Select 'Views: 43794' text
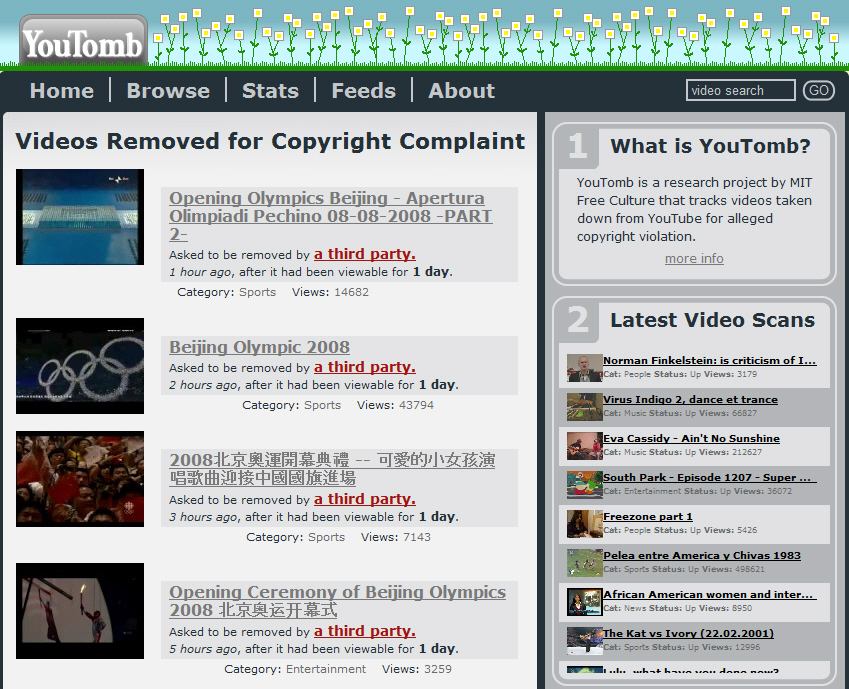 [x=395, y=405]
